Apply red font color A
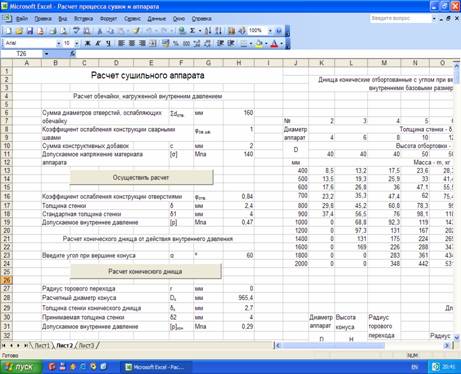Screen dimensions: 461x374 point(274,43)
